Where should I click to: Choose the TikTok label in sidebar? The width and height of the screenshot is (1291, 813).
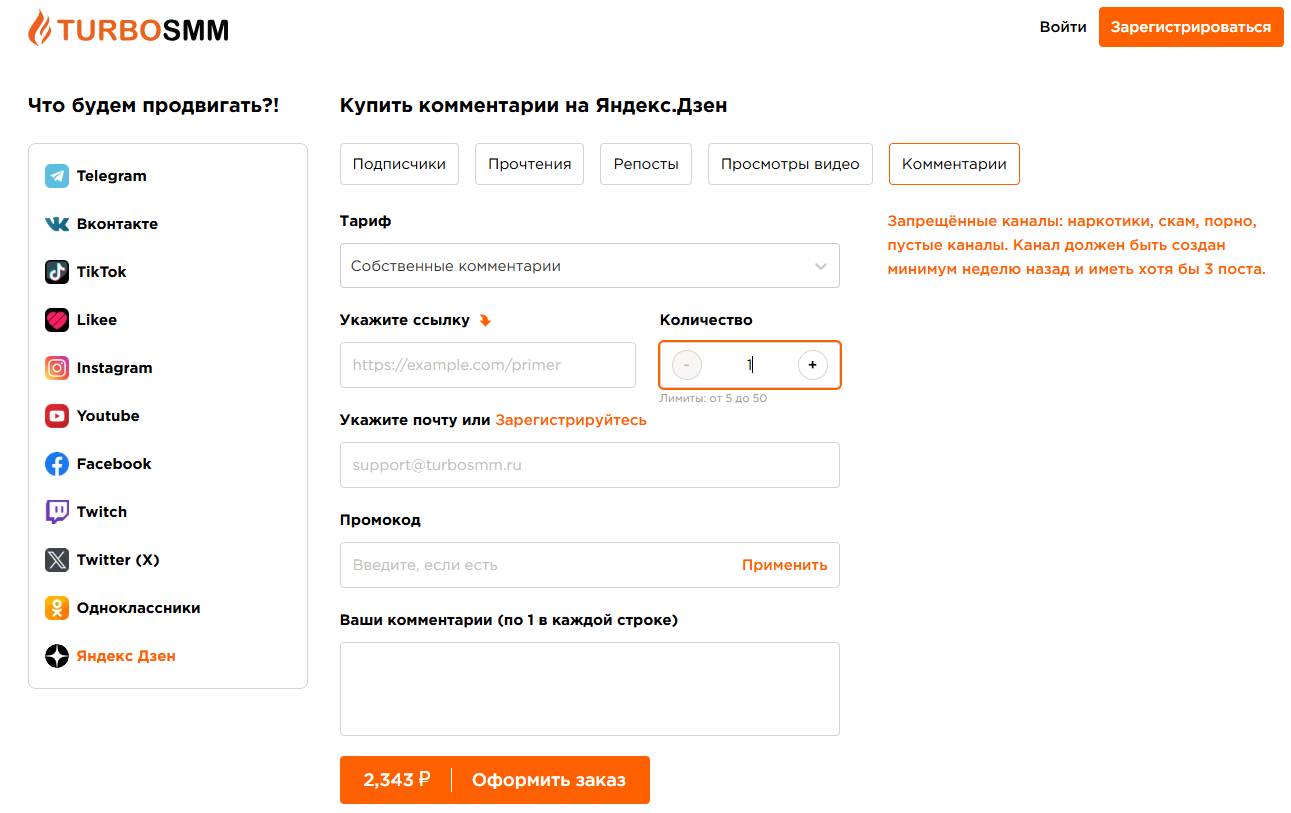click(102, 272)
